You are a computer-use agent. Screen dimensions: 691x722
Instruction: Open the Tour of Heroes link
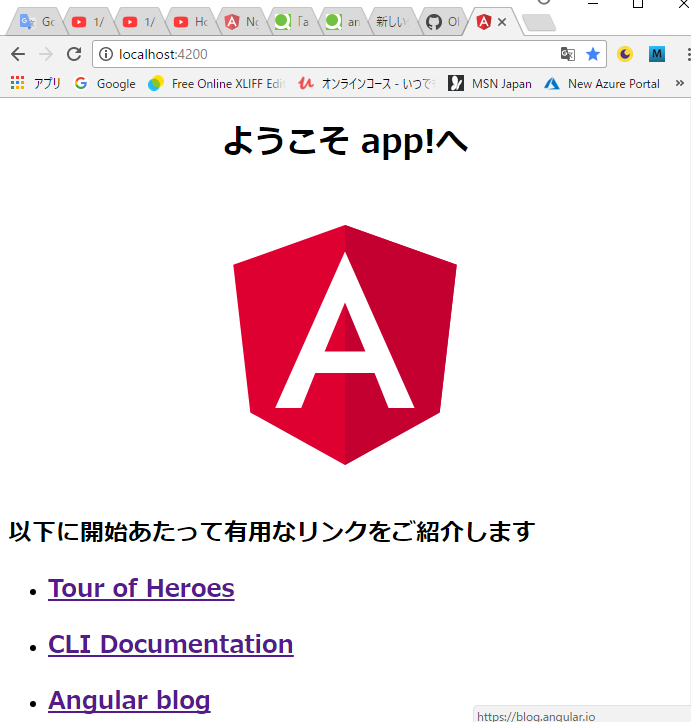coord(141,588)
